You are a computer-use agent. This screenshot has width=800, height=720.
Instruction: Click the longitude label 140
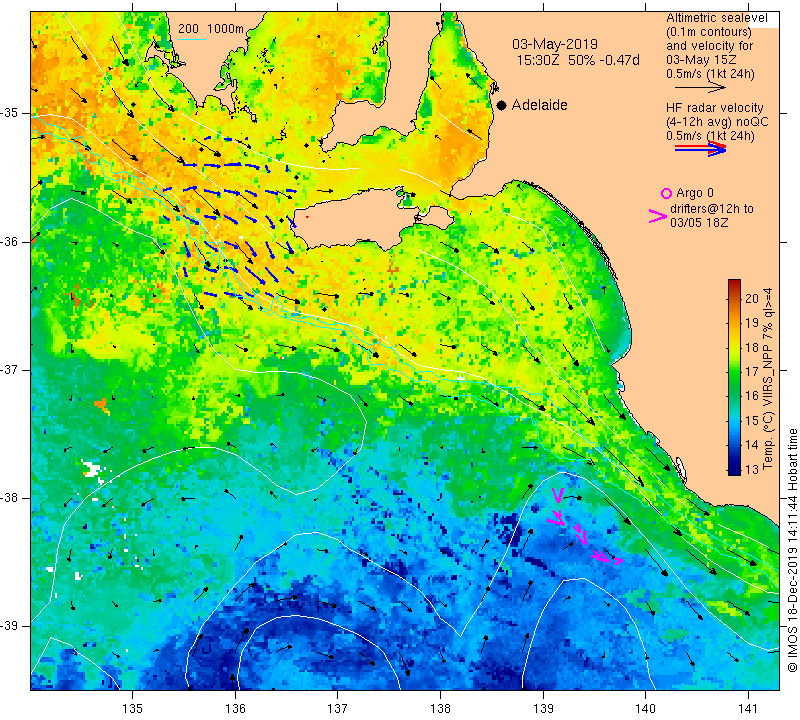pos(645,709)
